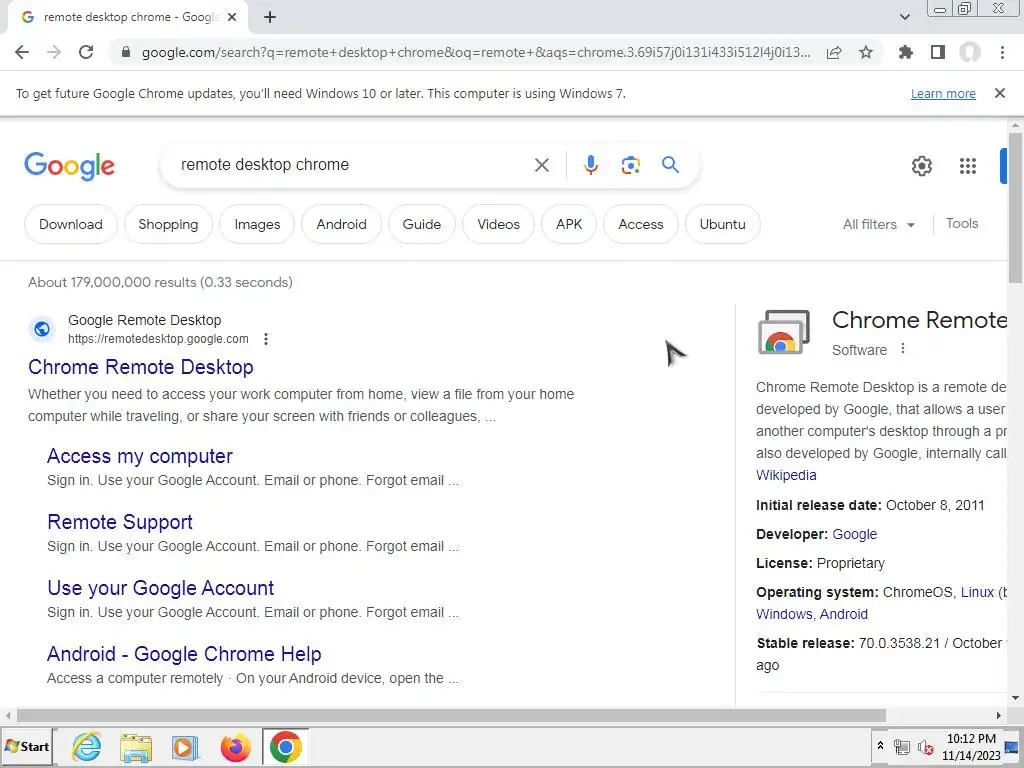The width and height of the screenshot is (1024, 768).
Task: View site info via lock icon
Action: [126, 52]
